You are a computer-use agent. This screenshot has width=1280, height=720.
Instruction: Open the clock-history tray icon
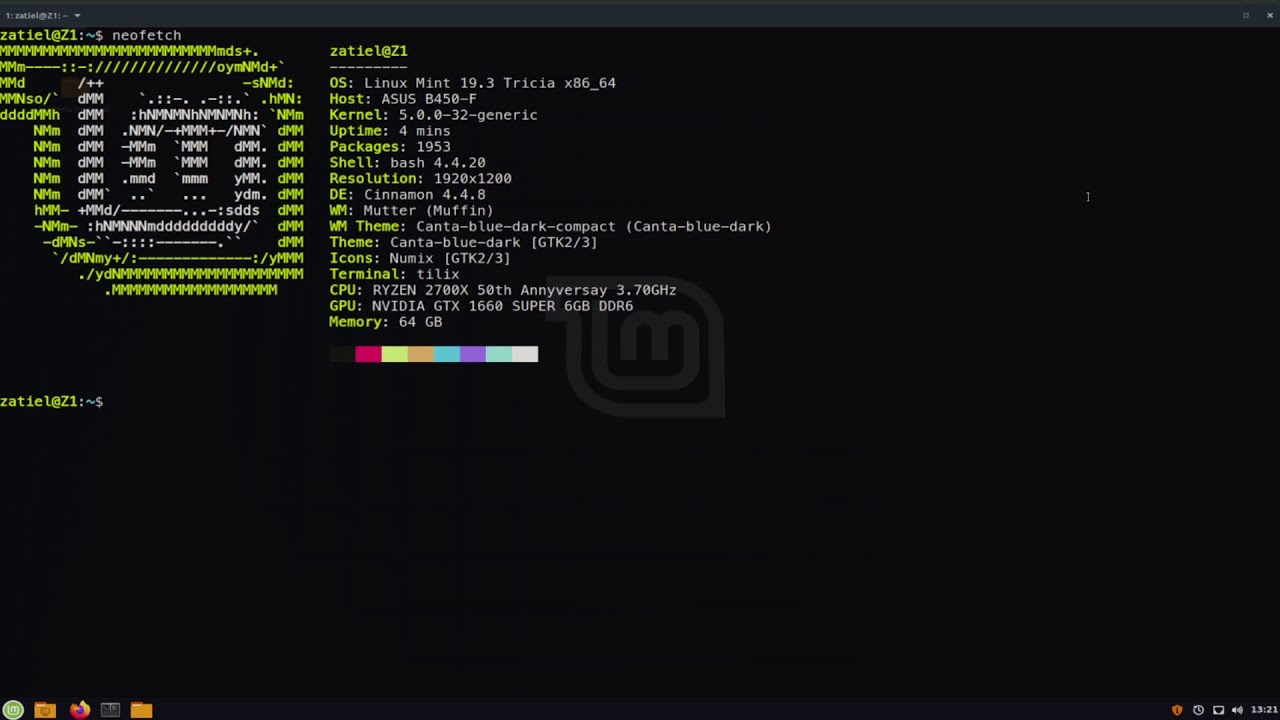(1198, 710)
